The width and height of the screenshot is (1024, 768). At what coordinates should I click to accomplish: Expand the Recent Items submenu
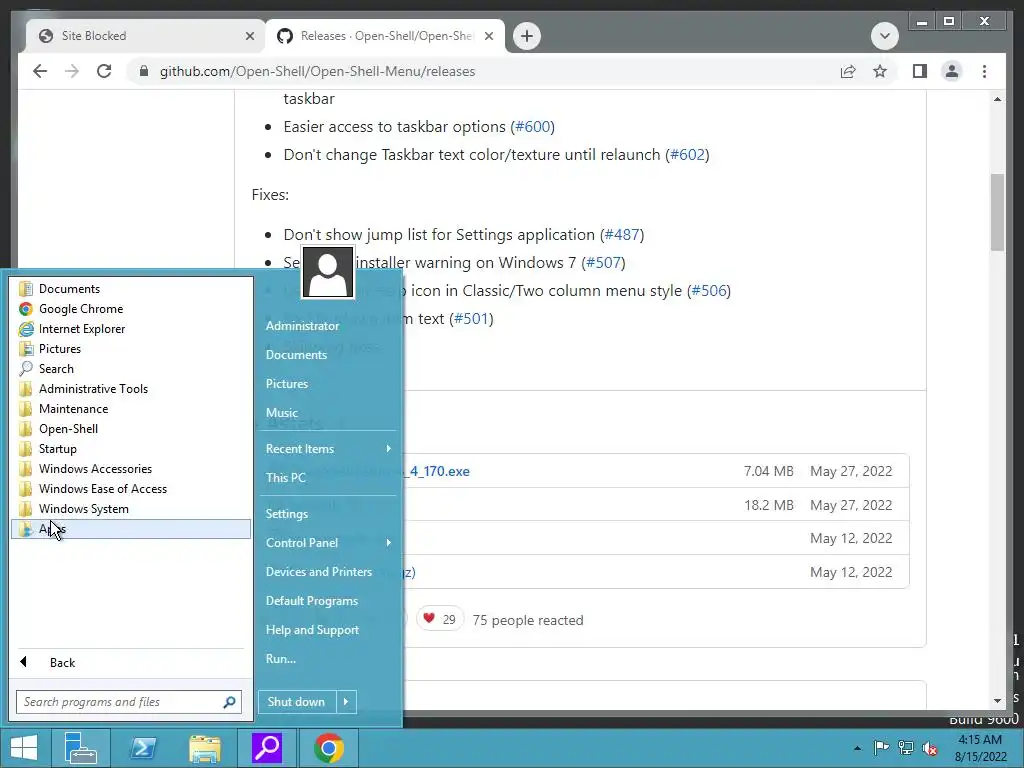328,449
